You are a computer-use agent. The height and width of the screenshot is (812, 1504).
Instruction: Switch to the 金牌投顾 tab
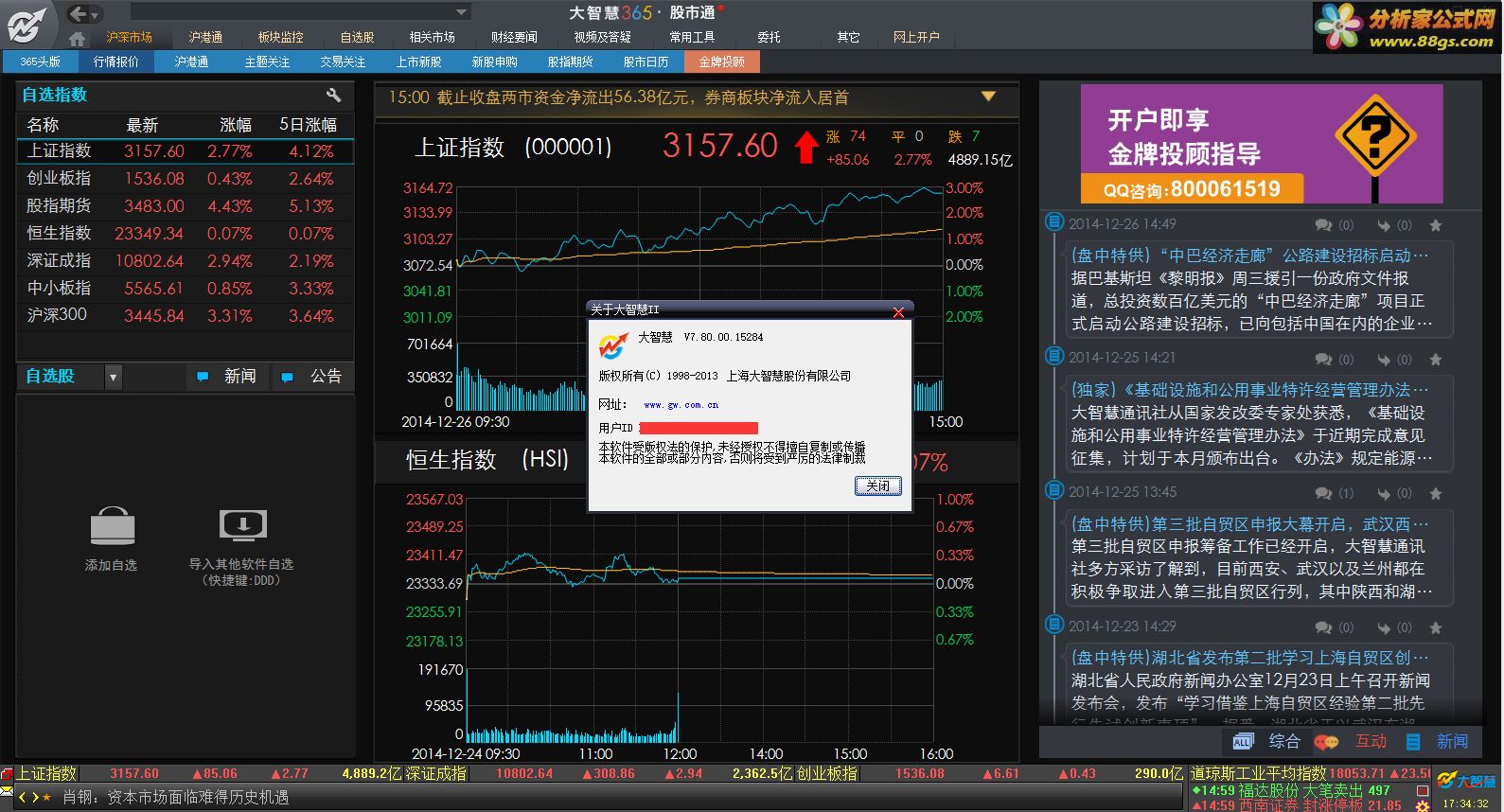[x=721, y=62]
